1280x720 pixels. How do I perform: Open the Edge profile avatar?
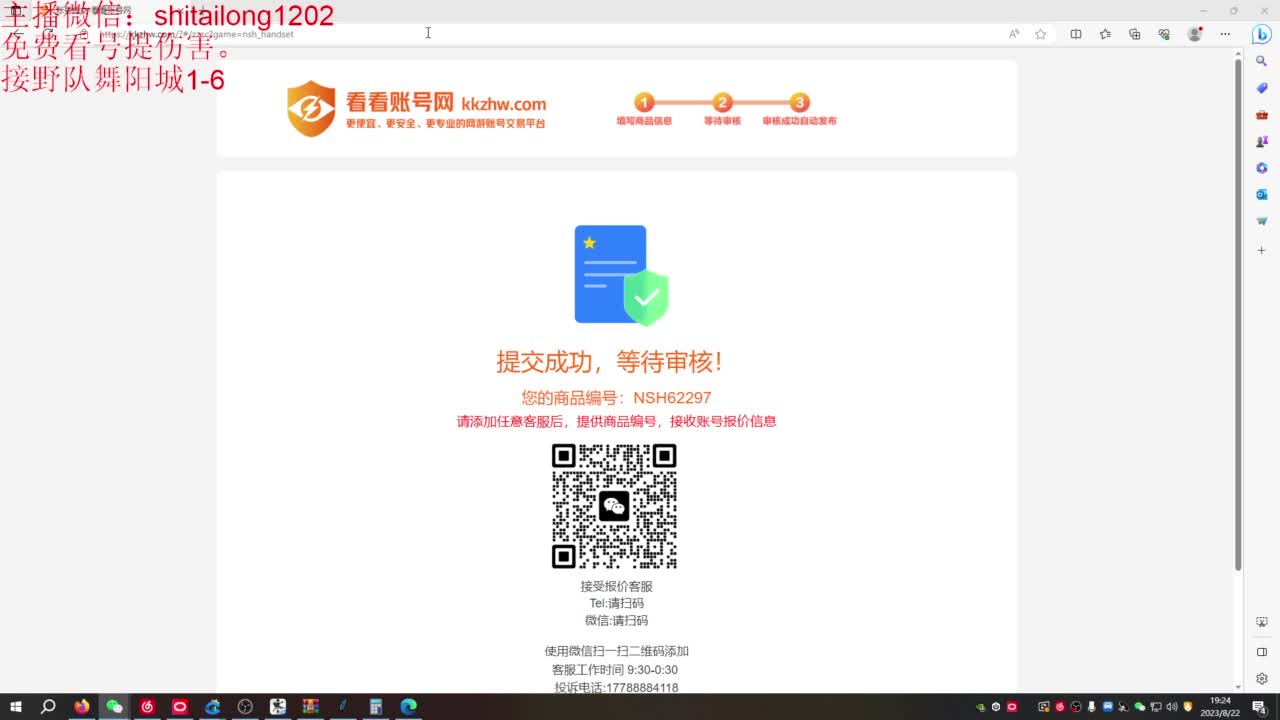click(x=1194, y=34)
